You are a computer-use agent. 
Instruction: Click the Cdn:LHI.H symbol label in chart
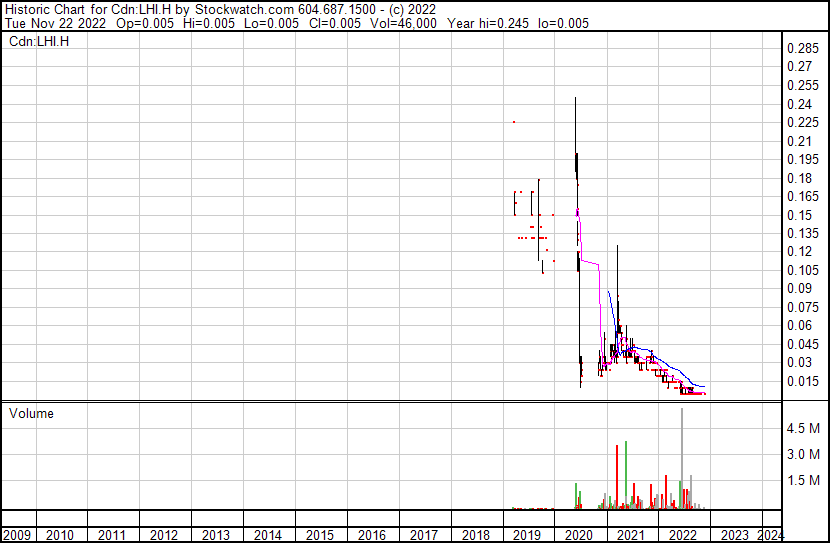pyautogui.click(x=39, y=41)
